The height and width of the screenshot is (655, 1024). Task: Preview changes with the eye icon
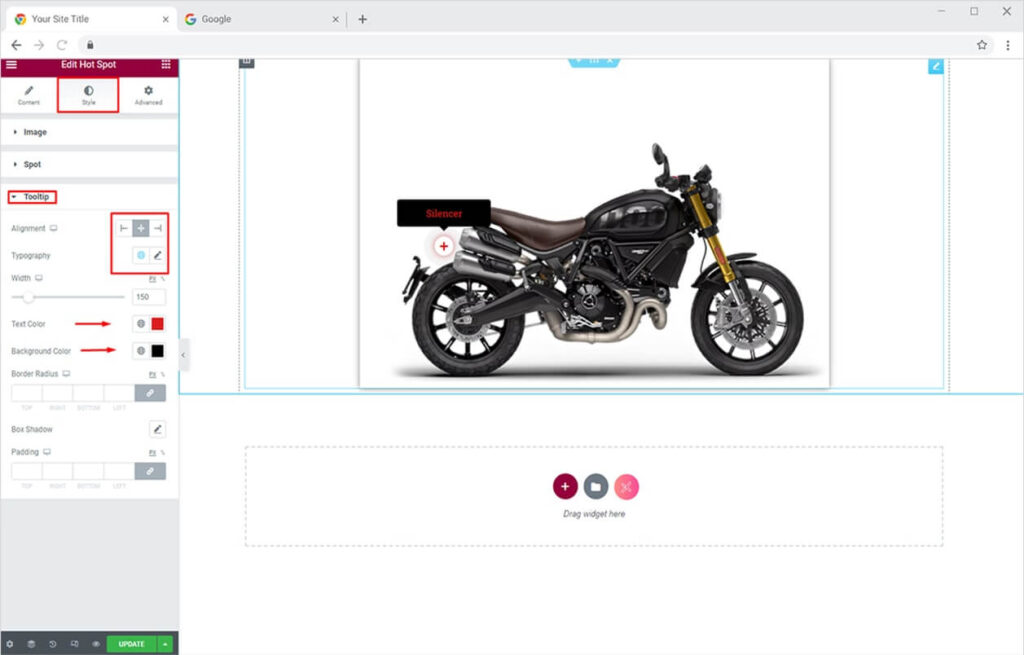click(x=96, y=644)
